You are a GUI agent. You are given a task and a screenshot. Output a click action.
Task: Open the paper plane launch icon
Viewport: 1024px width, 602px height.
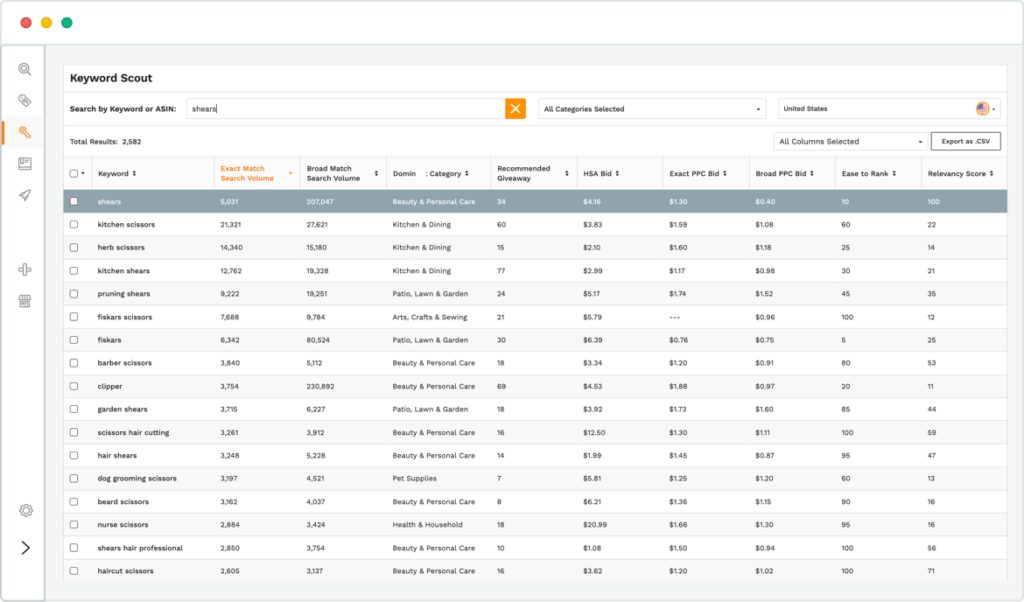point(25,195)
